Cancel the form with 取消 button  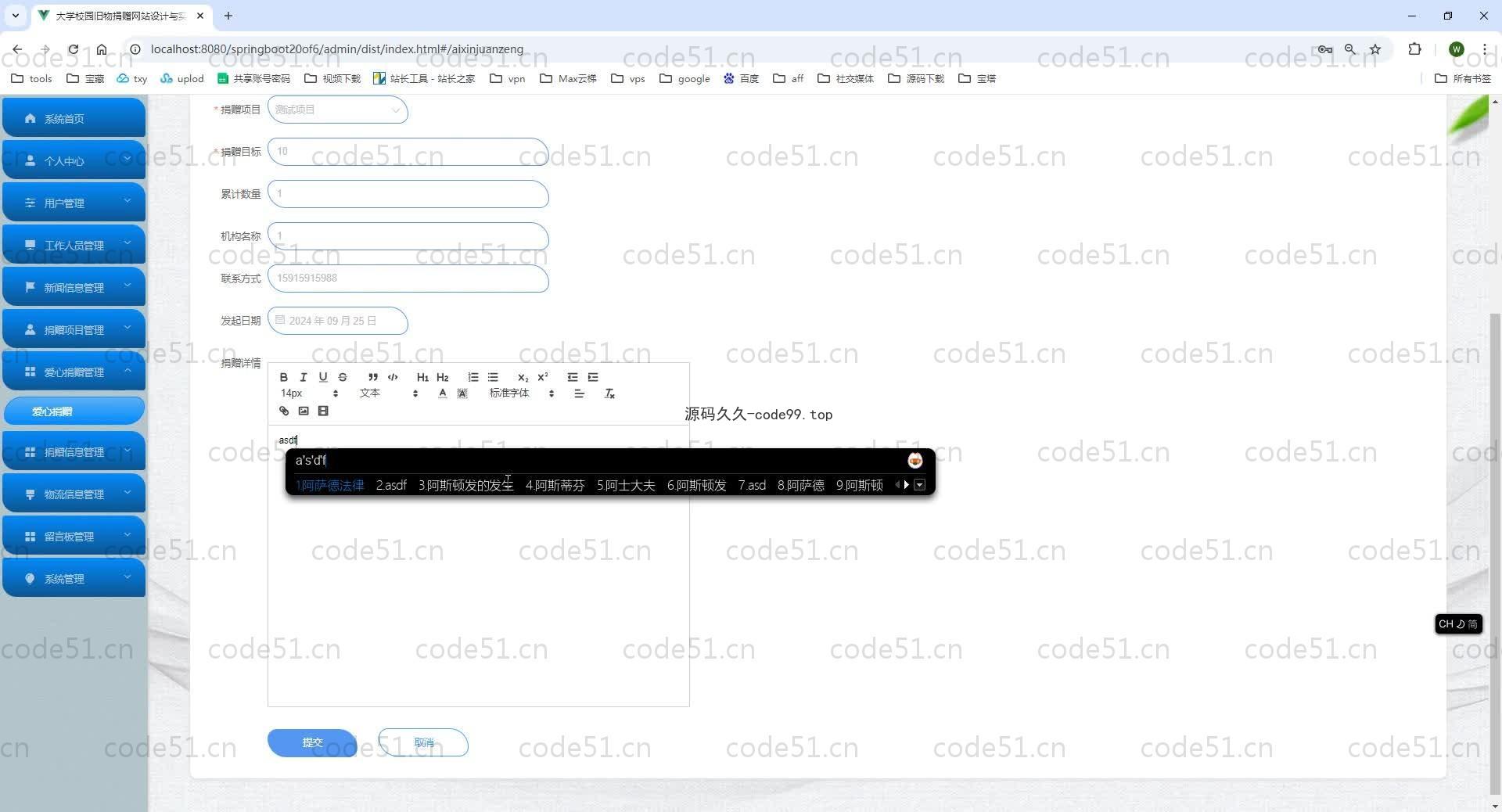pos(423,742)
